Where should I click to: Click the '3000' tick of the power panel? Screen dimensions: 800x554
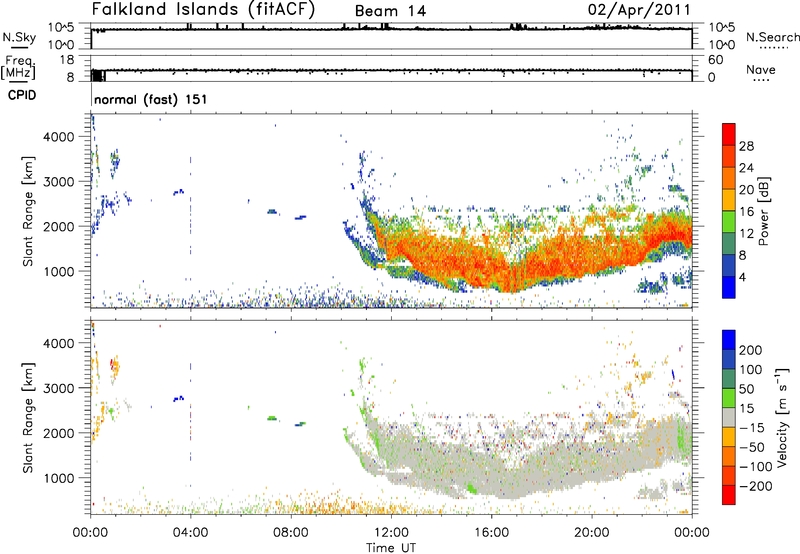[58, 182]
